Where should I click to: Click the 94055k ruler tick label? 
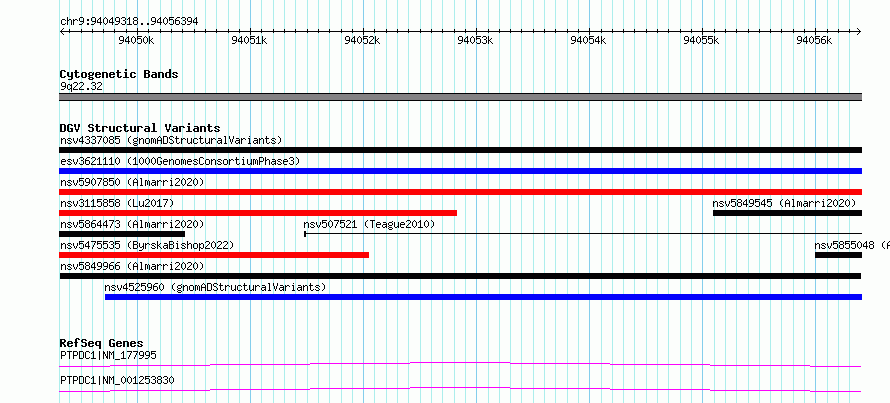pos(702,40)
